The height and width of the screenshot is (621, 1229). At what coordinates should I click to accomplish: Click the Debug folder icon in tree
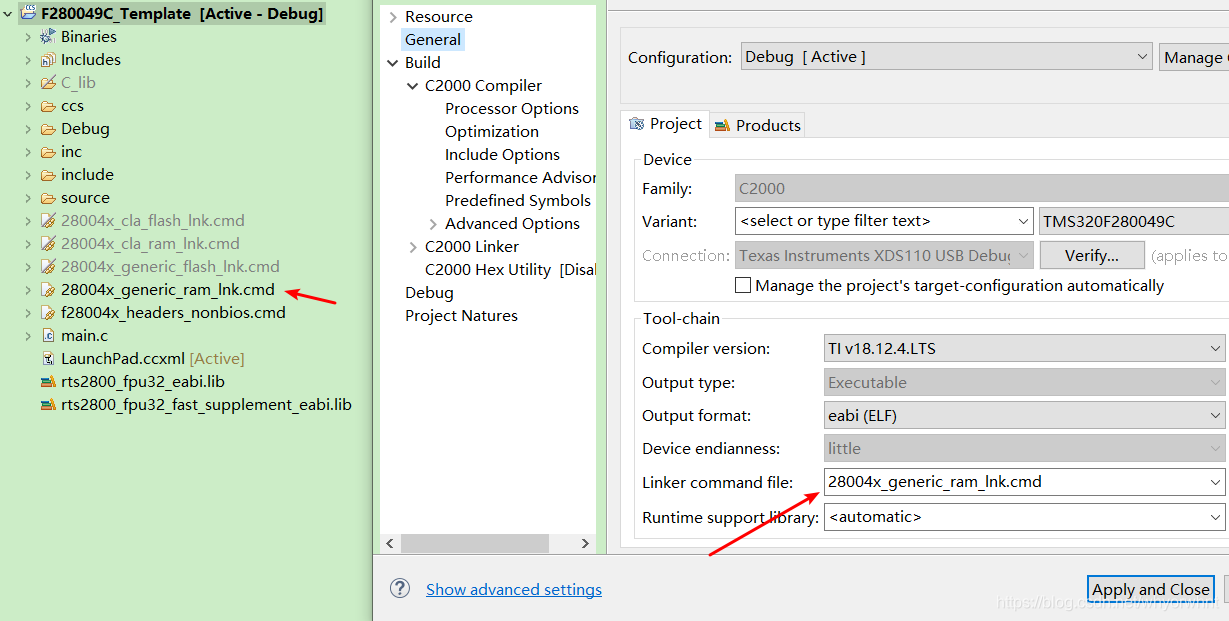48,128
